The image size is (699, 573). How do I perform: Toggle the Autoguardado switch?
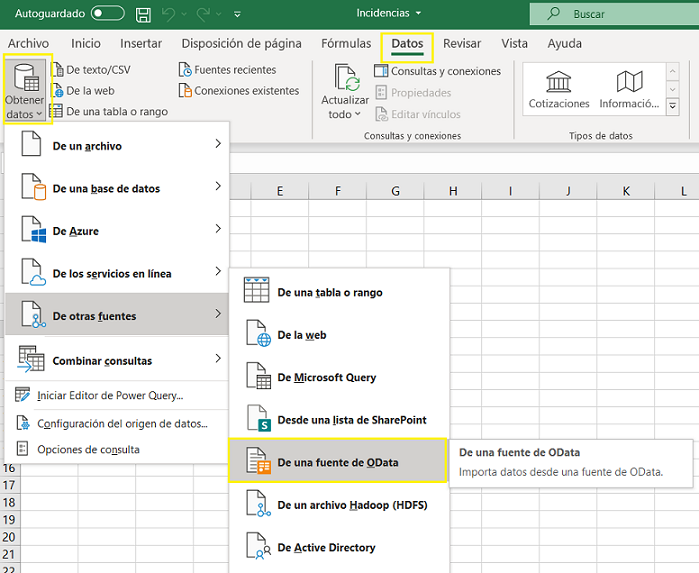click(108, 14)
